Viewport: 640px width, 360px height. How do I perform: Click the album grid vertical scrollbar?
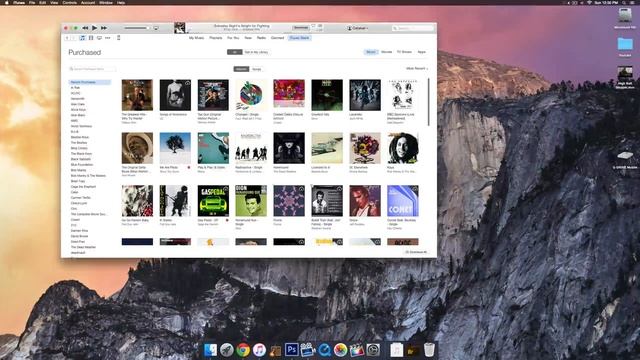429,102
